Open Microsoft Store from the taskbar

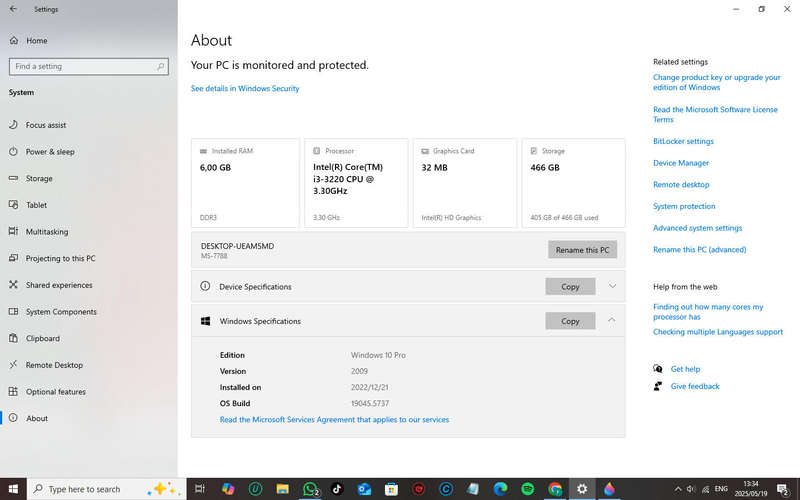(x=391, y=489)
